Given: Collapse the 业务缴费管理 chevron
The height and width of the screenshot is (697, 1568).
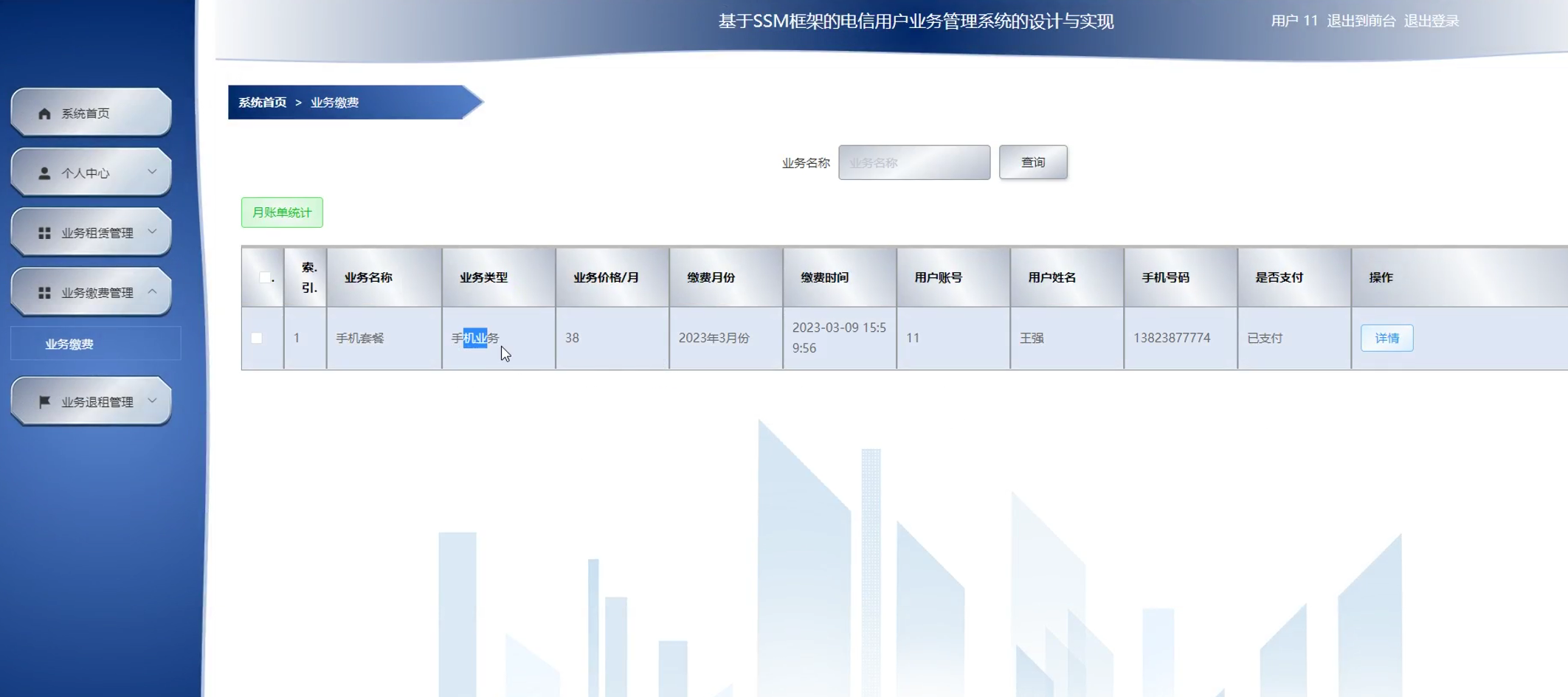Looking at the screenshot, I should (152, 291).
